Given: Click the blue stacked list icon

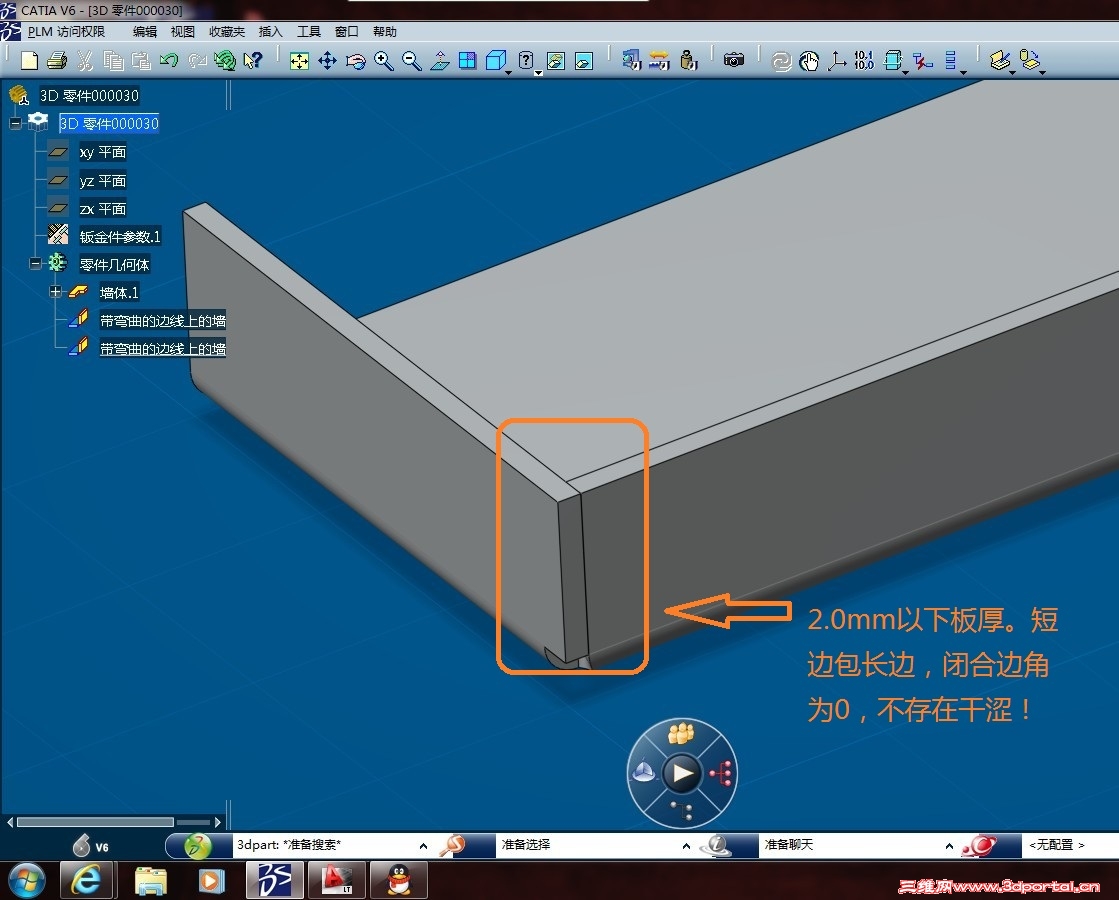Looking at the screenshot, I should click(951, 60).
